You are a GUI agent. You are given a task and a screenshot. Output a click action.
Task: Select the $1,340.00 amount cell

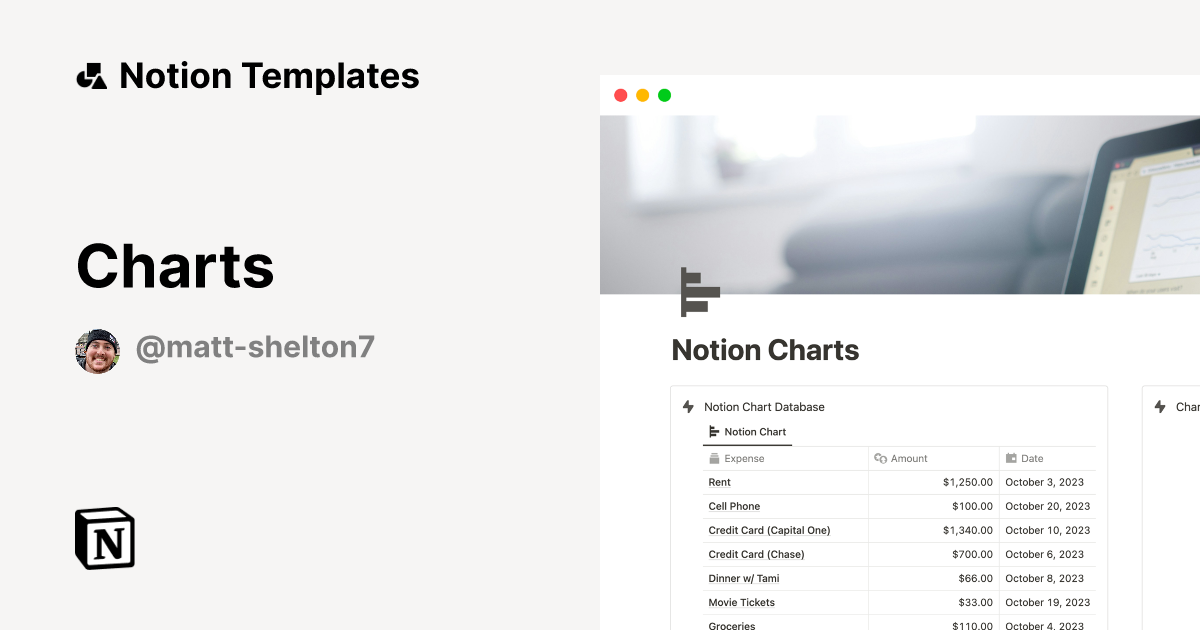pyautogui.click(x=965, y=530)
